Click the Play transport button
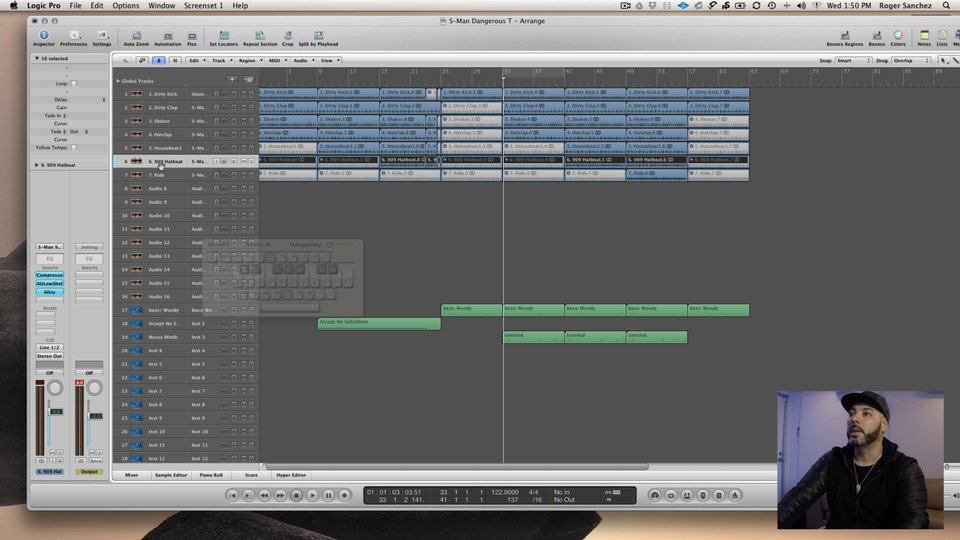The width and height of the screenshot is (960, 540). tap(312, 495)
